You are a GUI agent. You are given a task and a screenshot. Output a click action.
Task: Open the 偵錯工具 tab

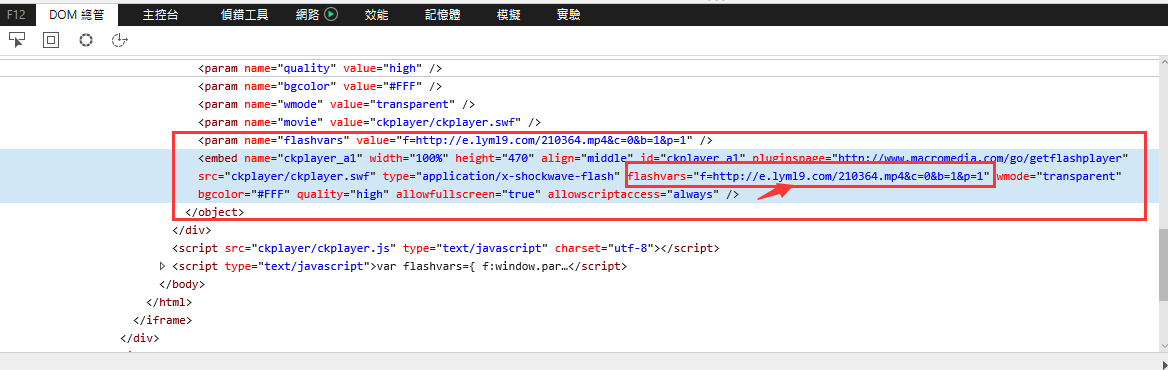245,14
